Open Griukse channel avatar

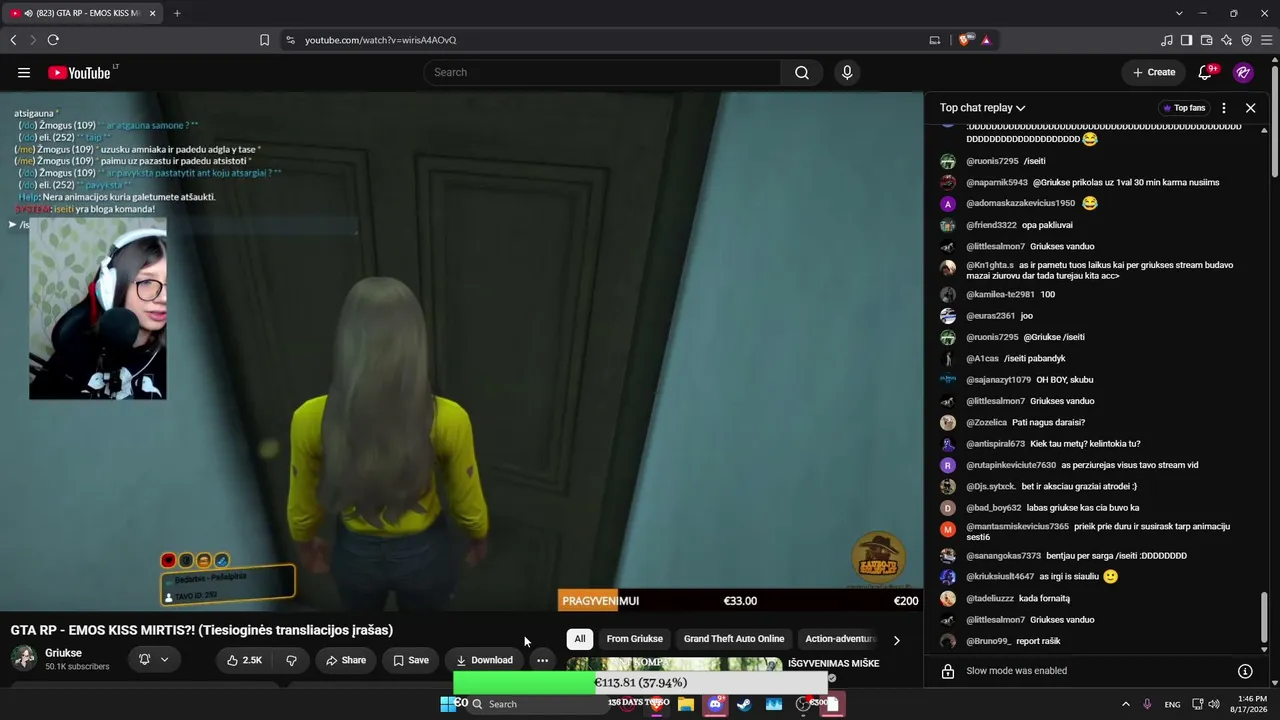[24, 659]
